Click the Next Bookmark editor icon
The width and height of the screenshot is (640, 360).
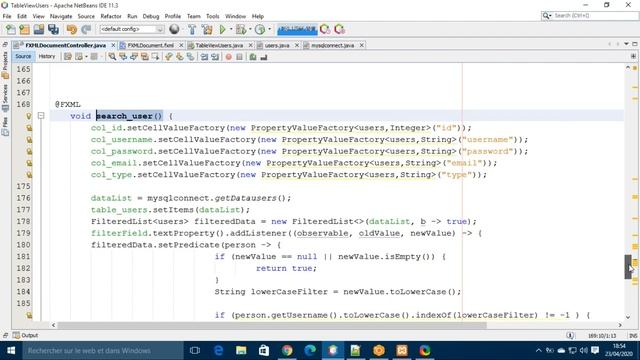(x=180, y=57)
